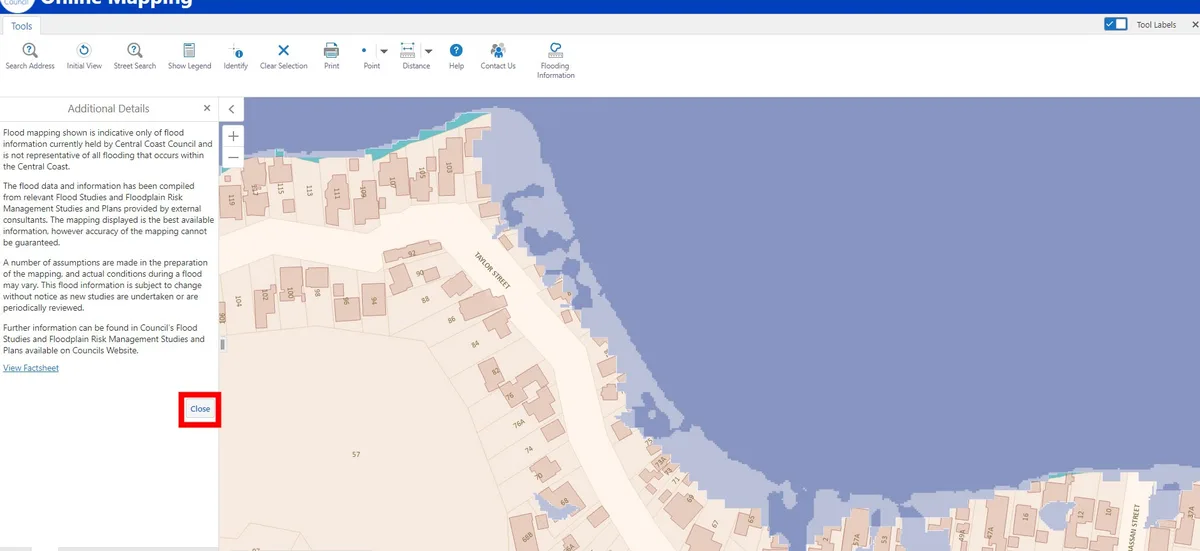The height and width of the screenshot is (551, 1200).
Task: Click lot 76A on the map
Action: click(x=519, y=423)
